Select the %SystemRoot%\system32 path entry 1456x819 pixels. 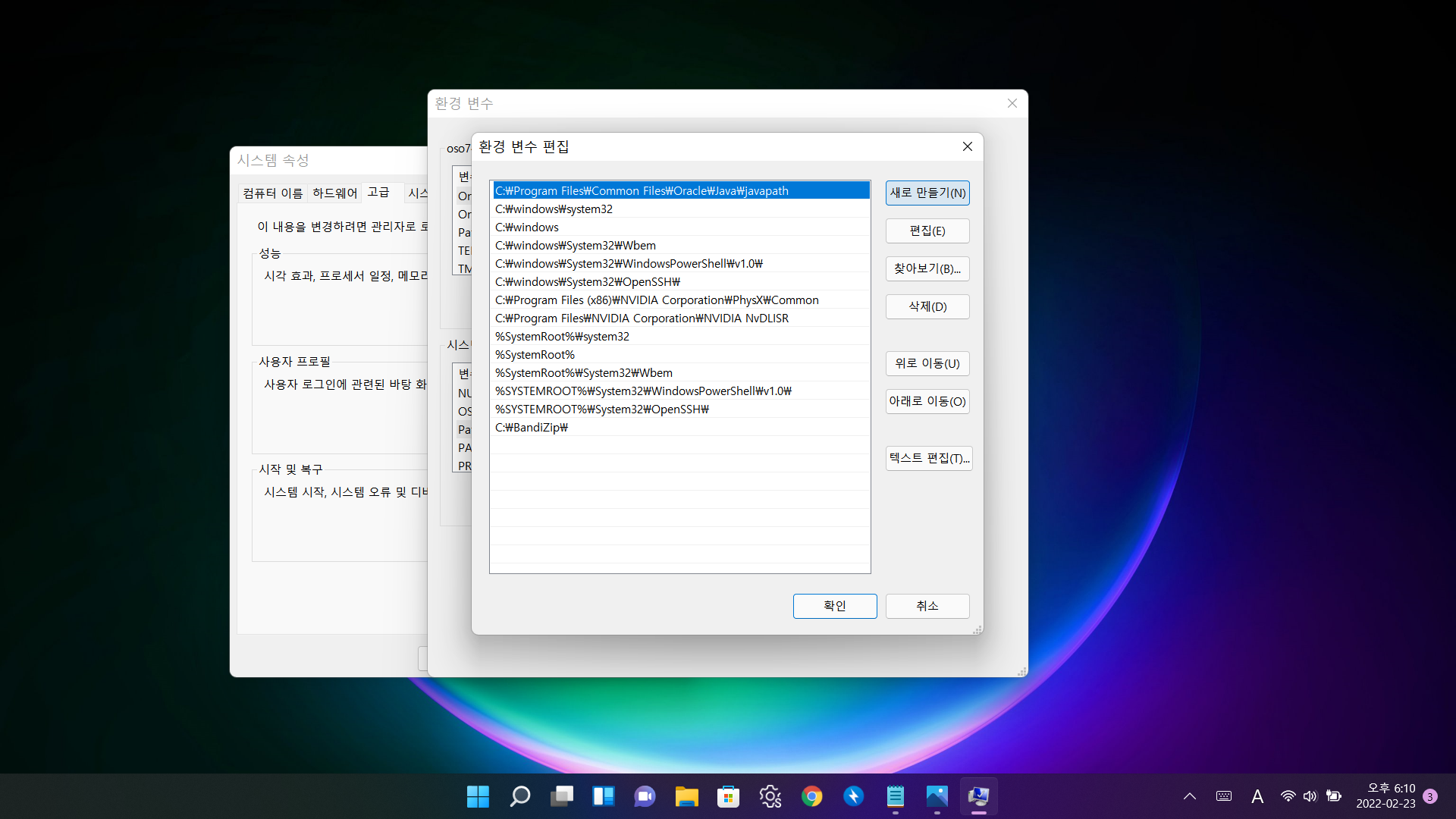562,337
